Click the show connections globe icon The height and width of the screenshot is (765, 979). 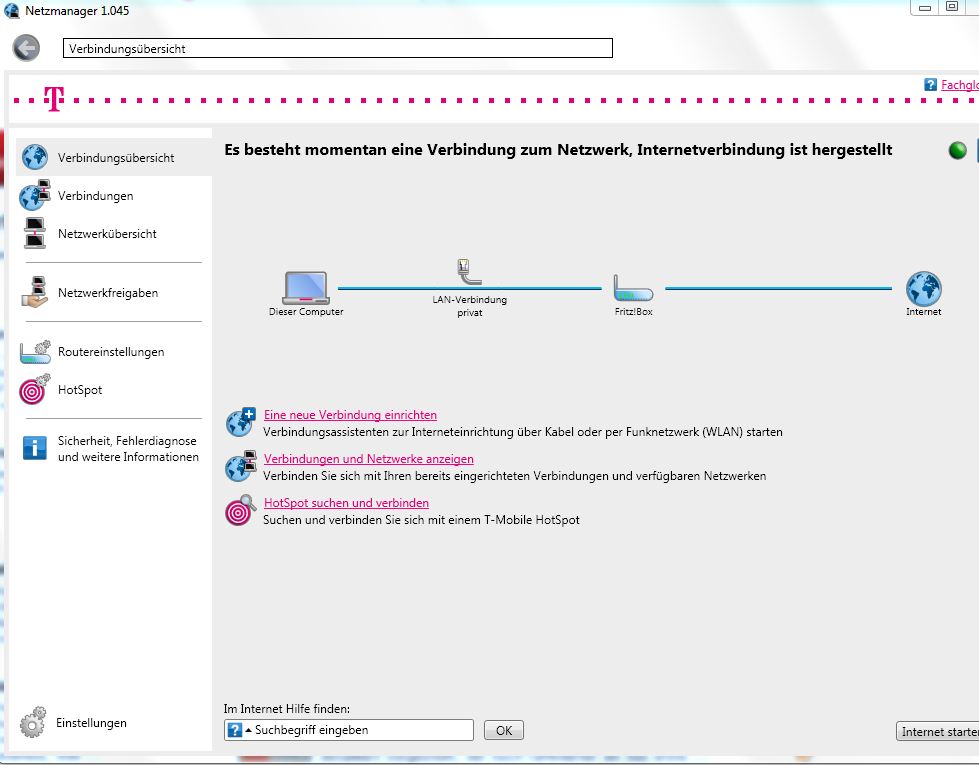click(x=240, y=466)
